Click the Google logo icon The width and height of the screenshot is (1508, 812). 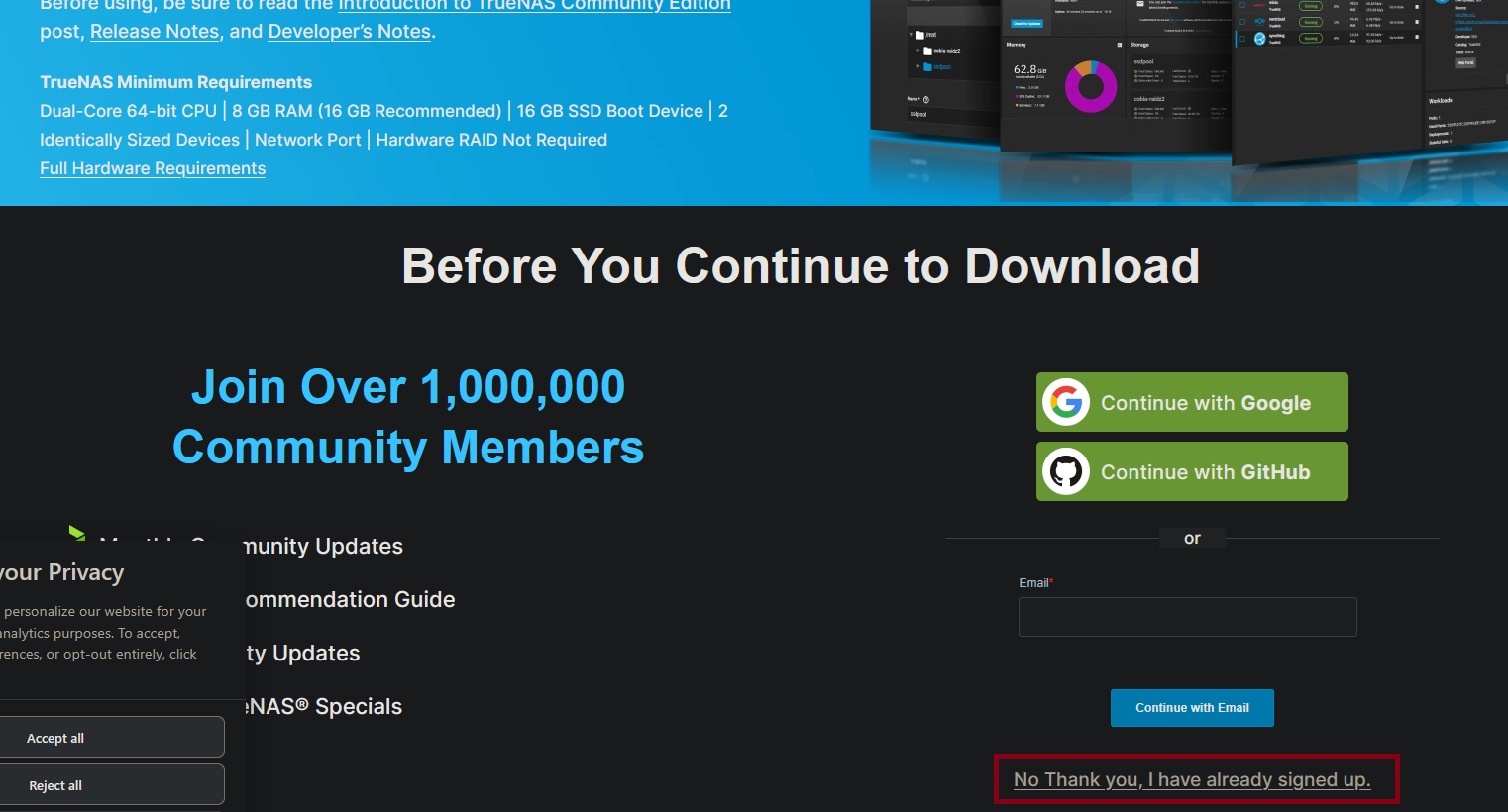(1066, 402)
